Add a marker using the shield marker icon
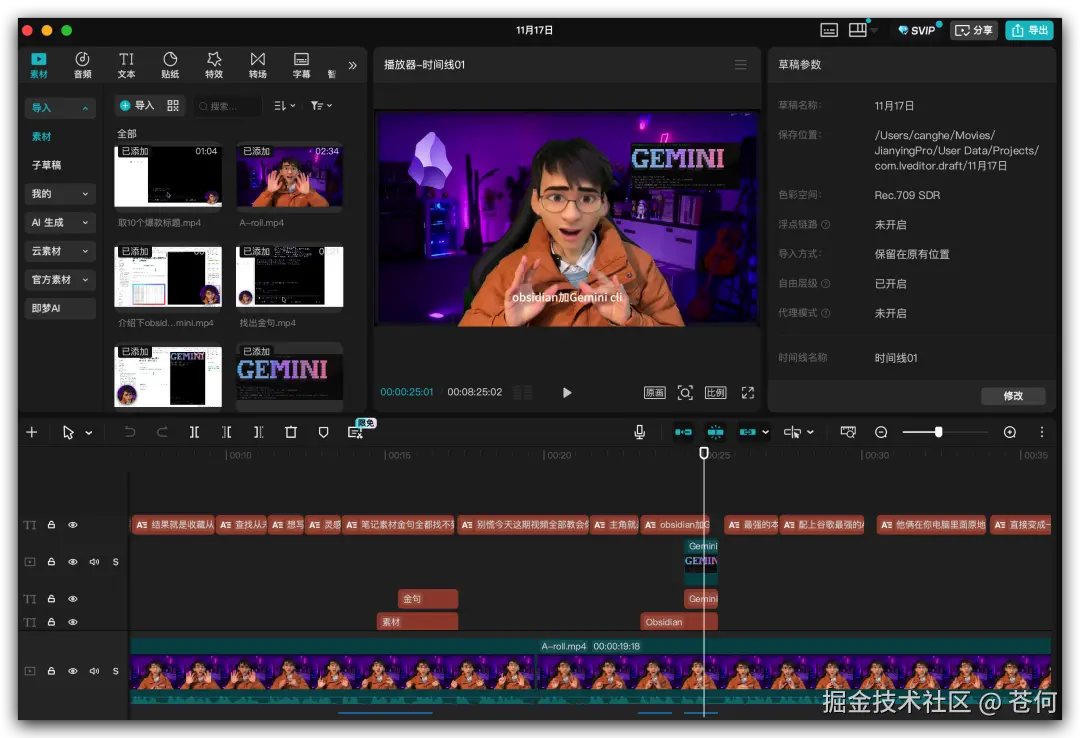 tap(323, 432)
